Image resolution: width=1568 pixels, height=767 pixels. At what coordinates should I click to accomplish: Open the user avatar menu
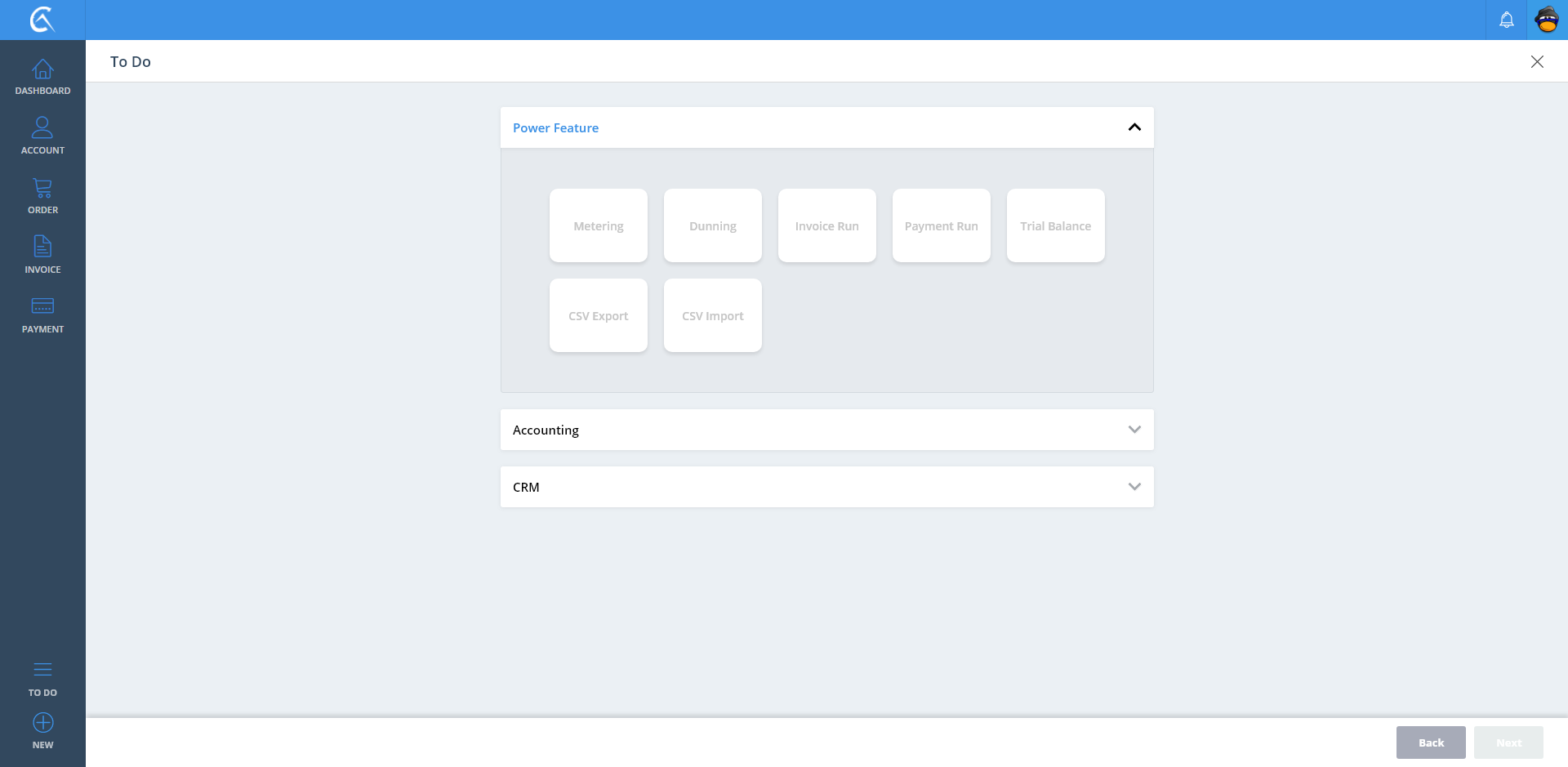click(x=1547, y=20)
